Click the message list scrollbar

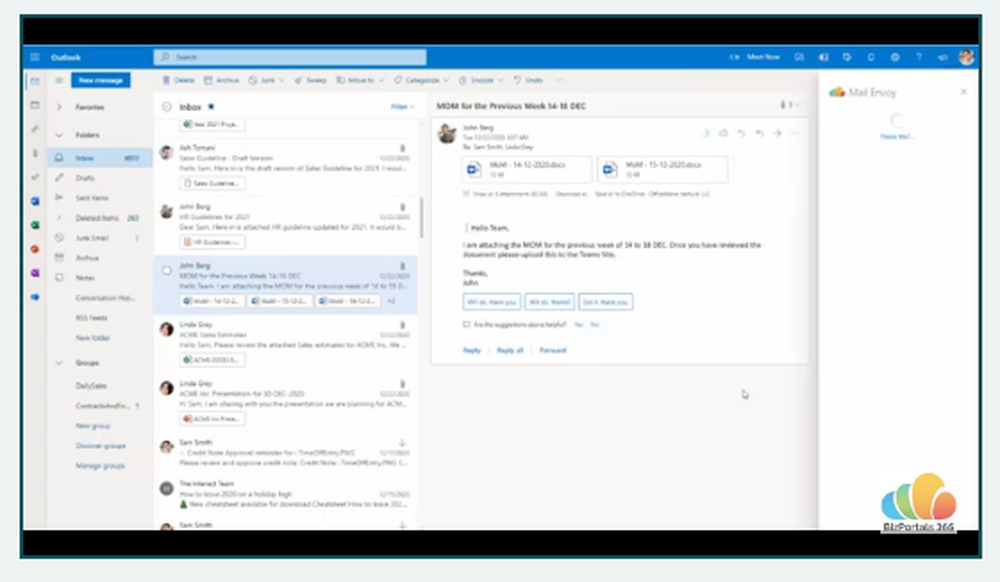421,217
